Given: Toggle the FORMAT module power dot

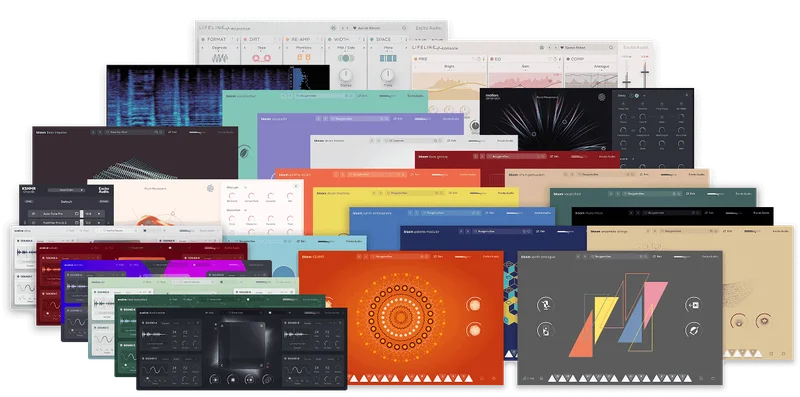Looking at the screenshot, I should click(203, 39).
